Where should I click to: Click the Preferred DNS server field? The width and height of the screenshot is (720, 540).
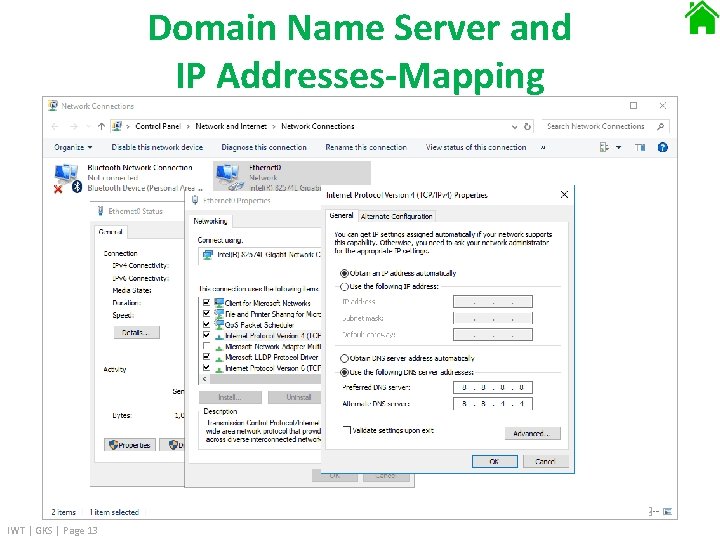(x=493, y=388)
